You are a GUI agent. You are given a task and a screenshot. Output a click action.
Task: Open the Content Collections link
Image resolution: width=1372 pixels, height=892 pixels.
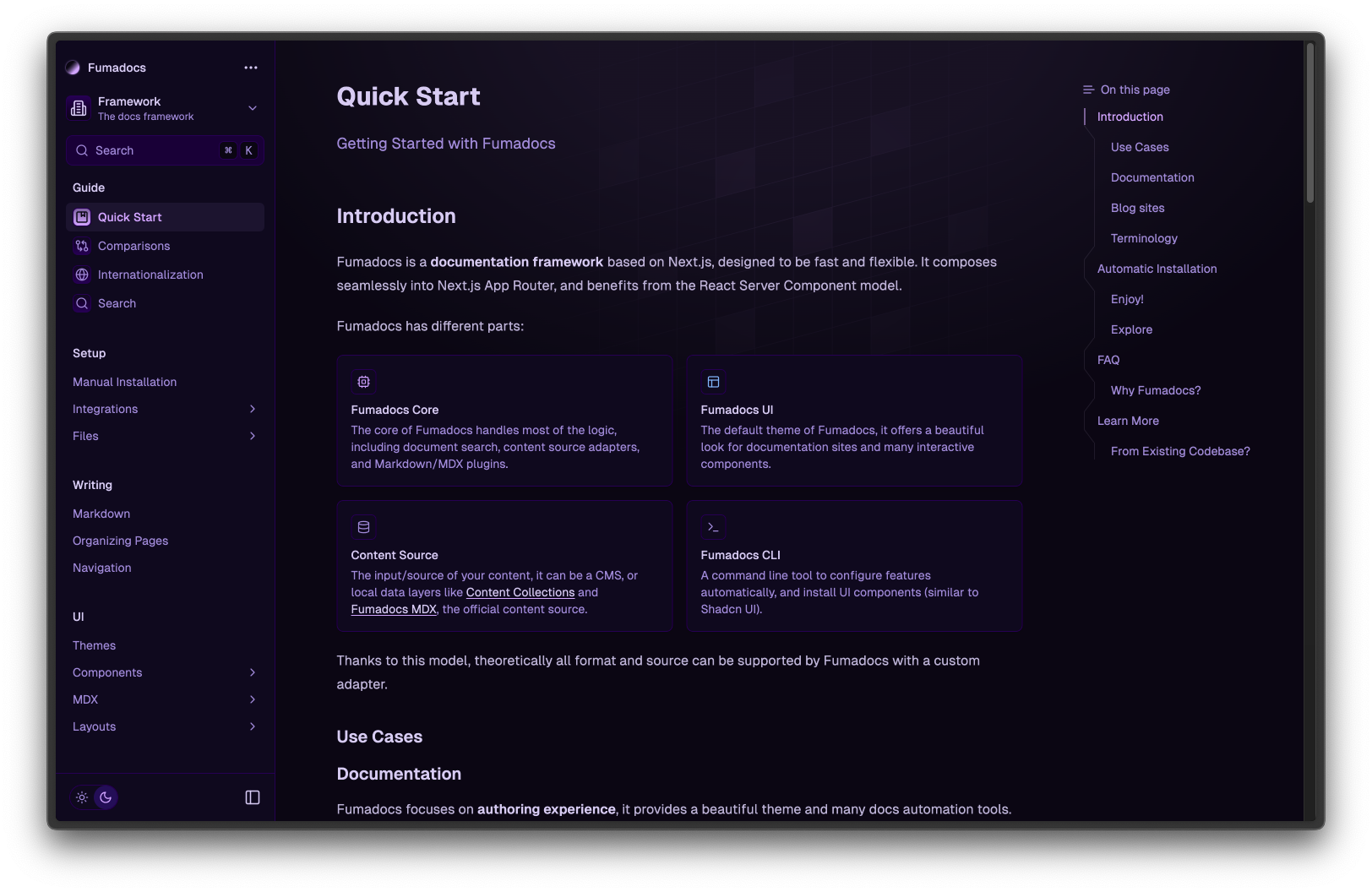click(x=520, y=592)
